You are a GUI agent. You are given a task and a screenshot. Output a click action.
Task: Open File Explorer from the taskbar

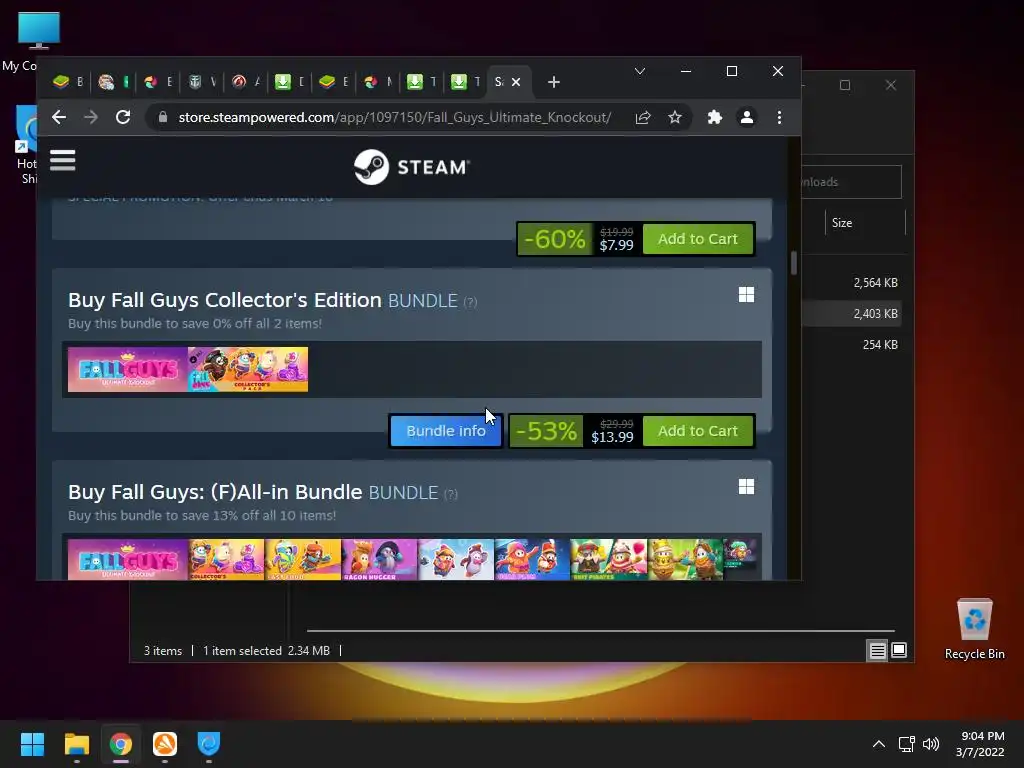pos(76,744)
